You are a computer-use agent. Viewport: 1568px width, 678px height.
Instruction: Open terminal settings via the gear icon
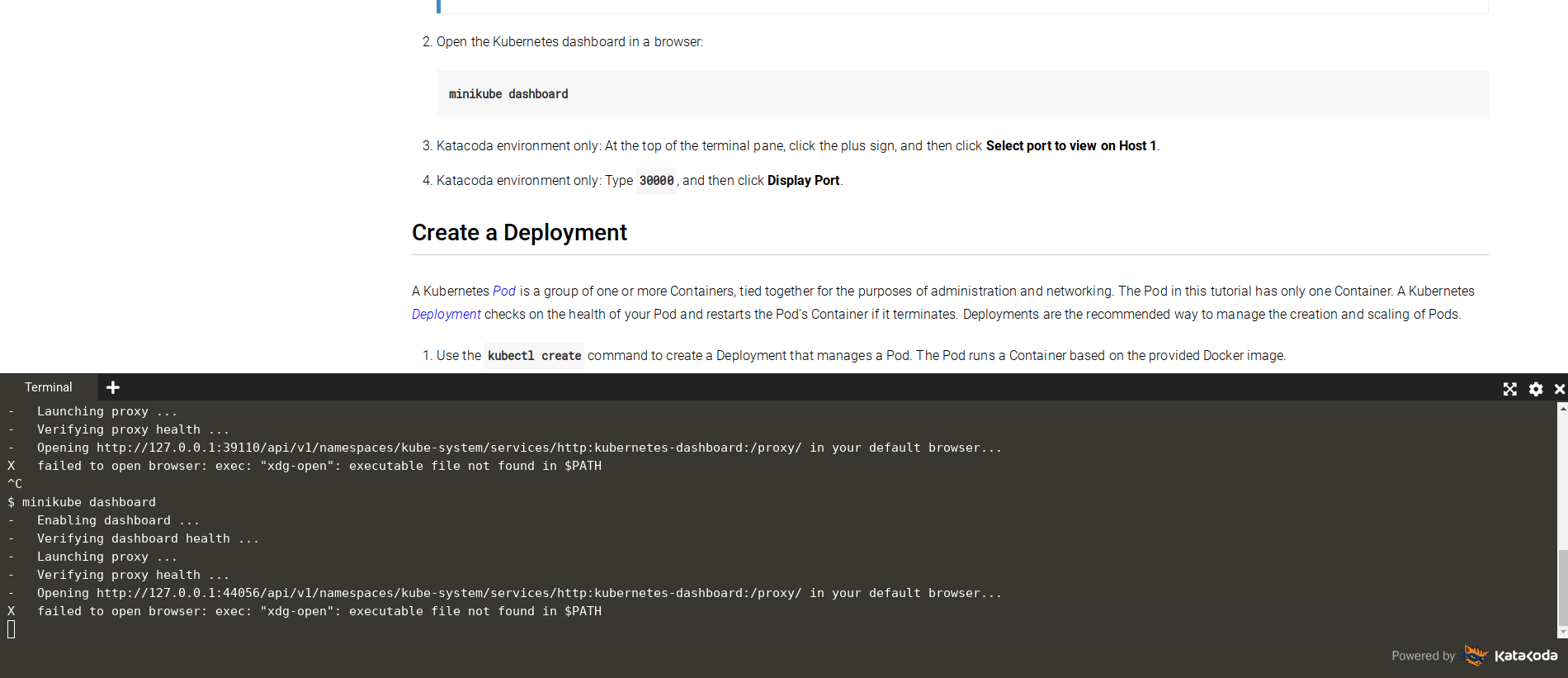[1535, 389]
